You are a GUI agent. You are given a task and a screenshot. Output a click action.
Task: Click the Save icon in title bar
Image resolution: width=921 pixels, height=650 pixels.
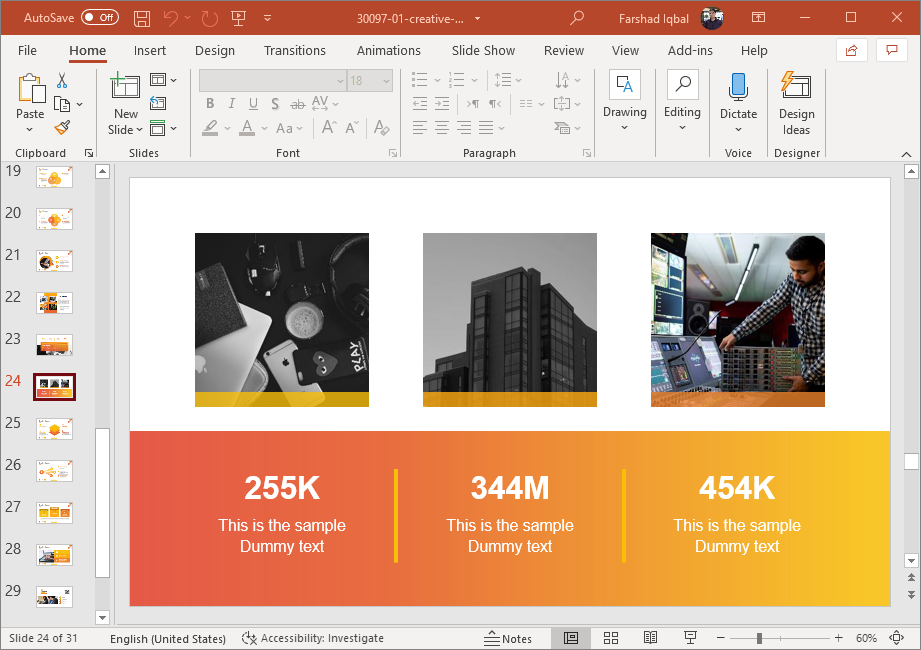[x=142, y=18]
